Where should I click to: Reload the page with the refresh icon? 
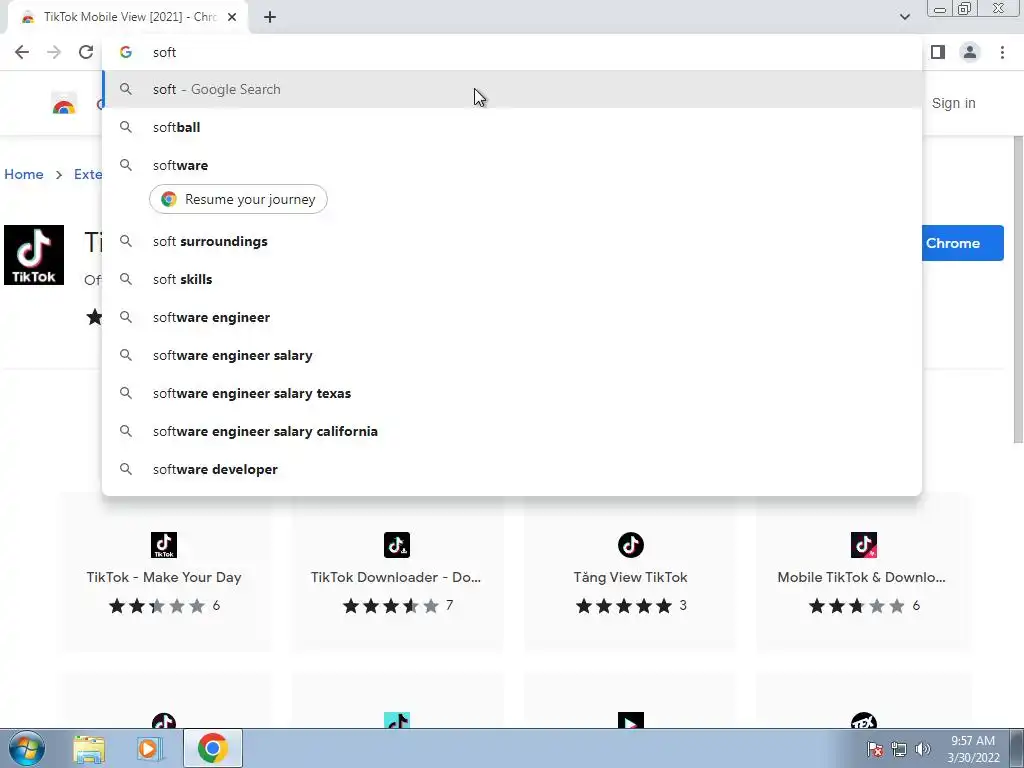pos(86,52)
